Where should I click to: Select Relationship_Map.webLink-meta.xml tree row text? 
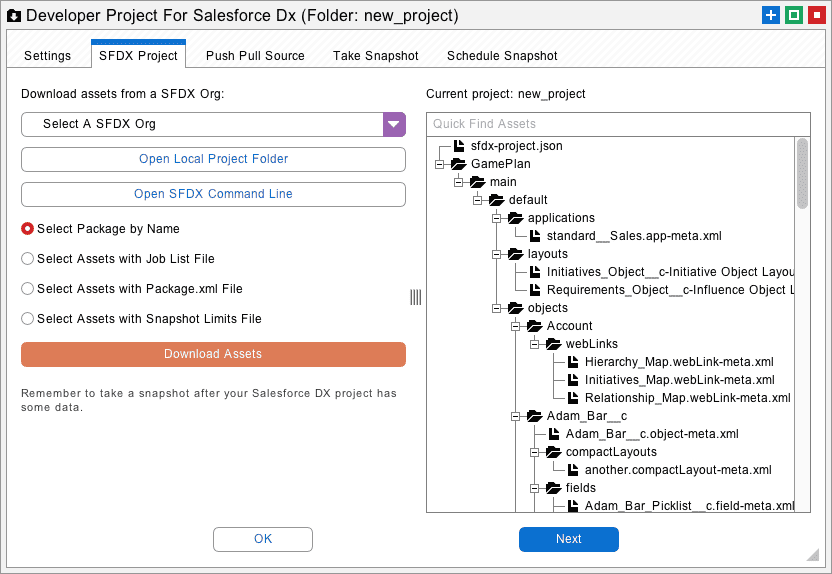click(687, 398)
